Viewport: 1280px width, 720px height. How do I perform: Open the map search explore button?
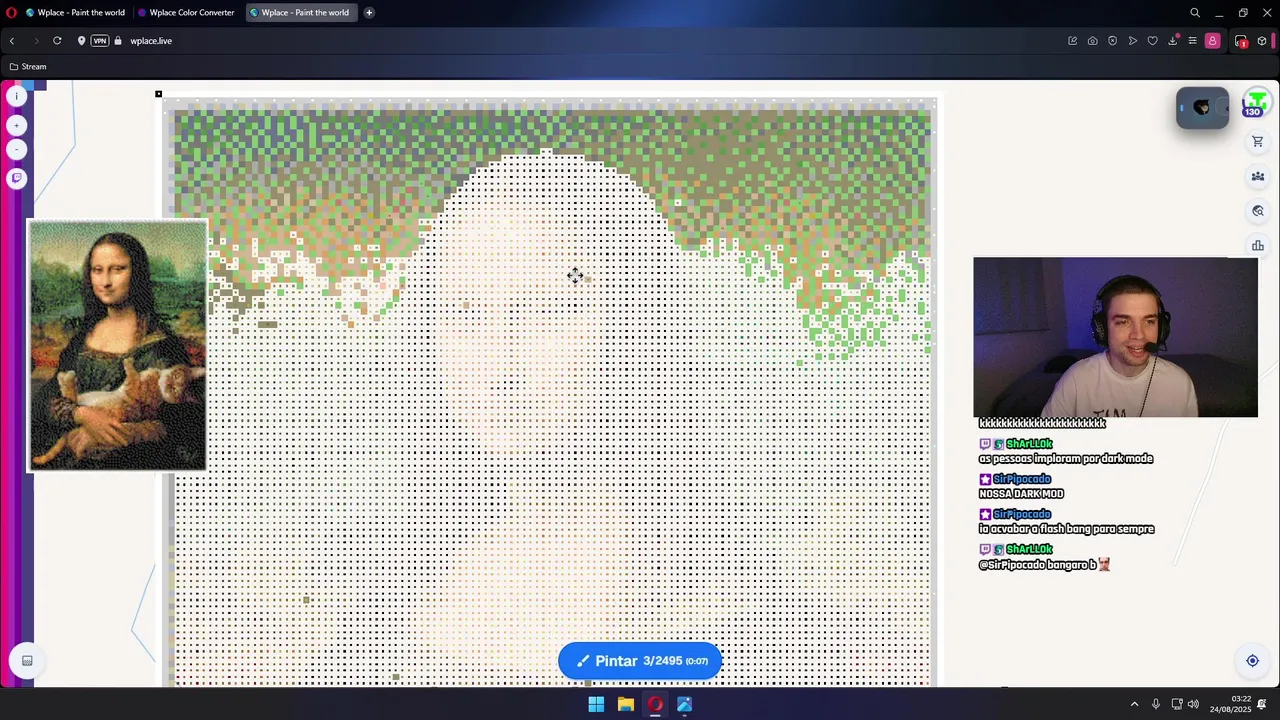click(1258, 211)
